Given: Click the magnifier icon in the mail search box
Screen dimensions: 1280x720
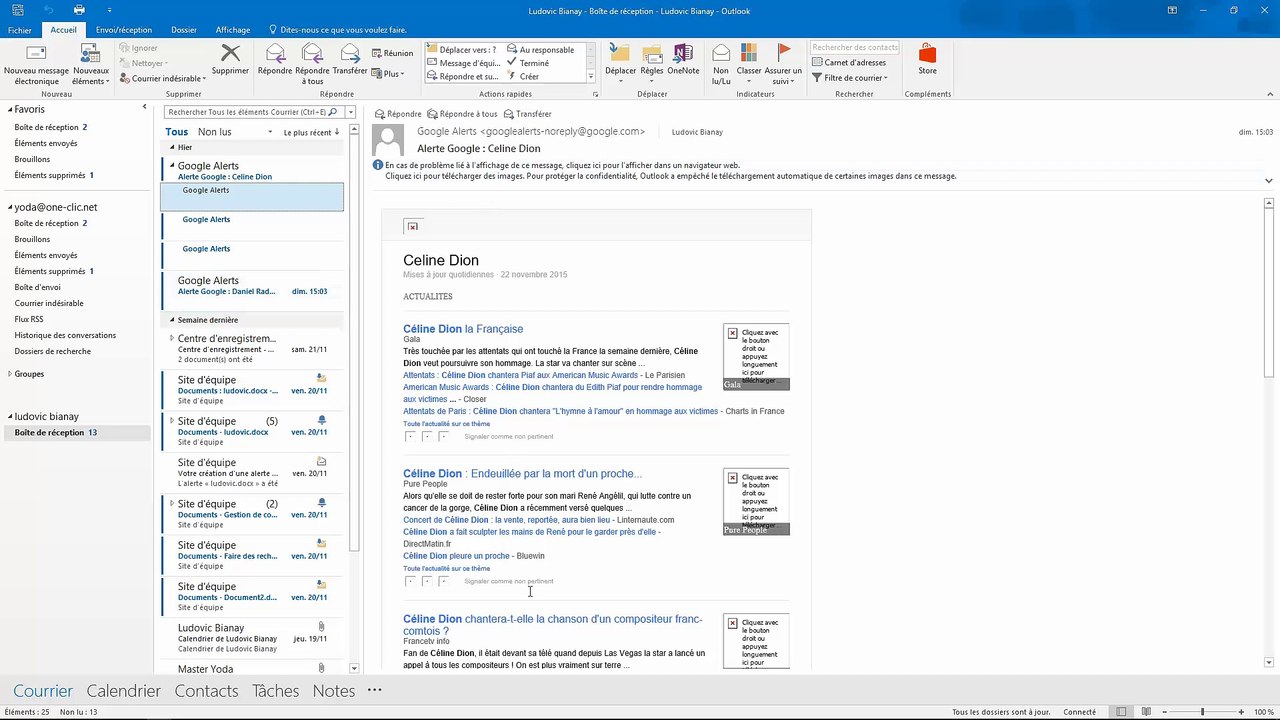Looking at the screenshot, I should click(x=334, y=112).
